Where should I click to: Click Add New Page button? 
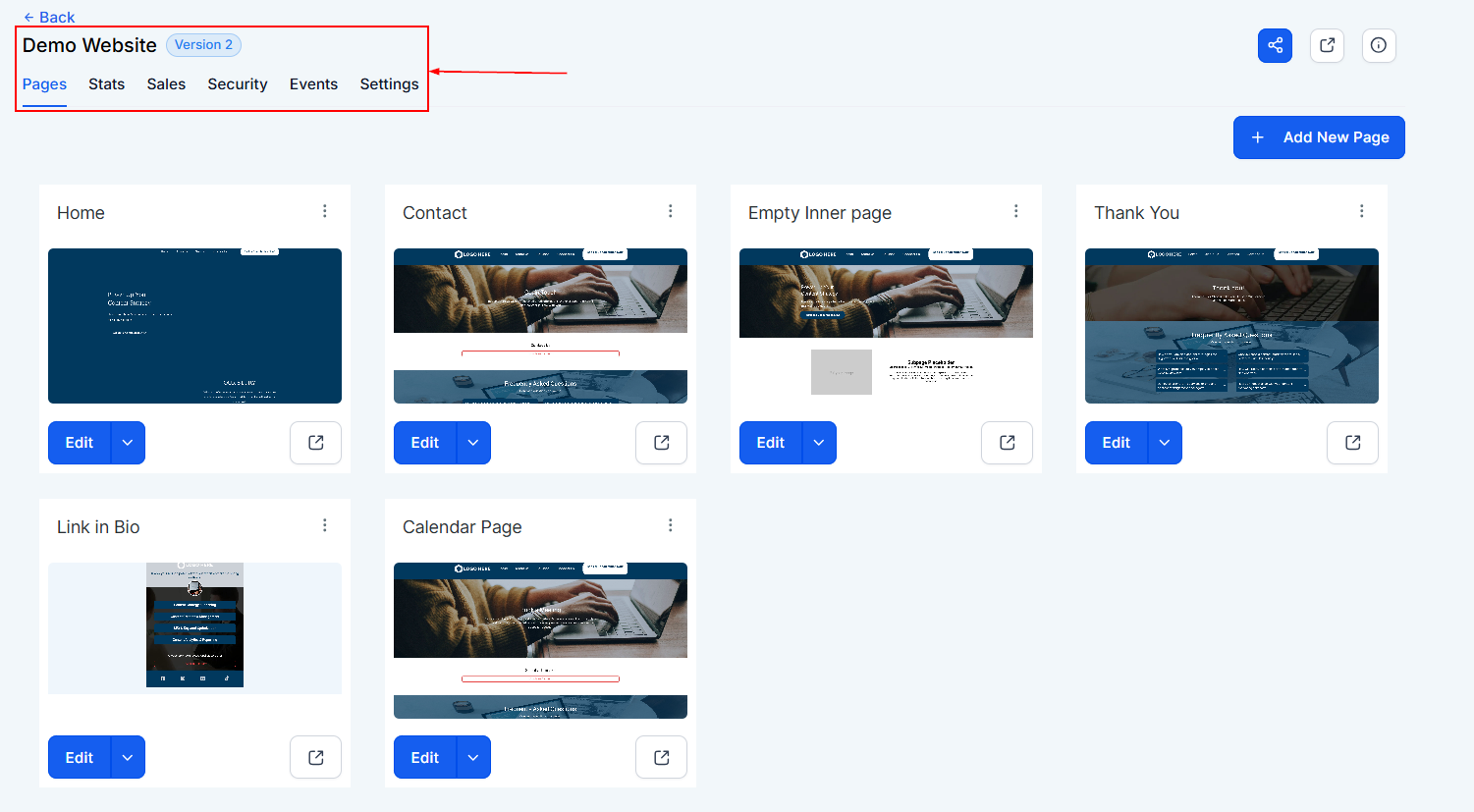tap(1319, 137)
